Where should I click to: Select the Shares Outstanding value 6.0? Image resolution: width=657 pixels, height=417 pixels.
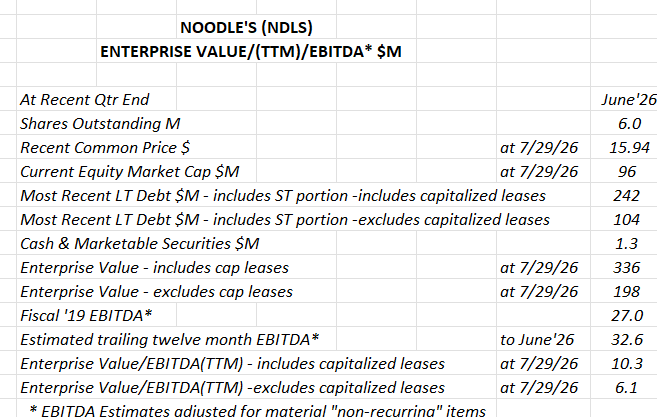click(x=629, y=124)
